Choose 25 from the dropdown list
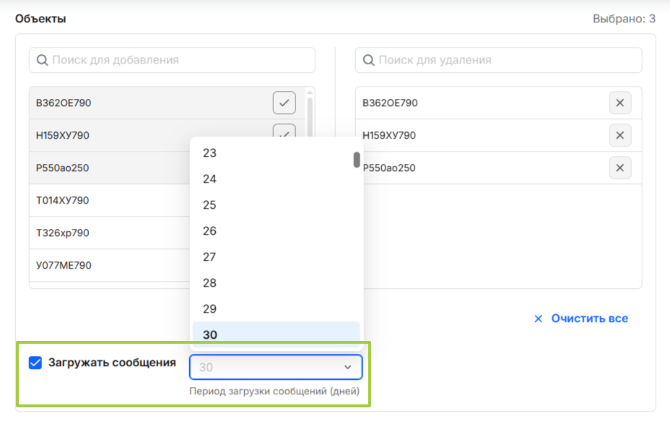Viewport: 670px width, 429px height. (x=210, y=205)
